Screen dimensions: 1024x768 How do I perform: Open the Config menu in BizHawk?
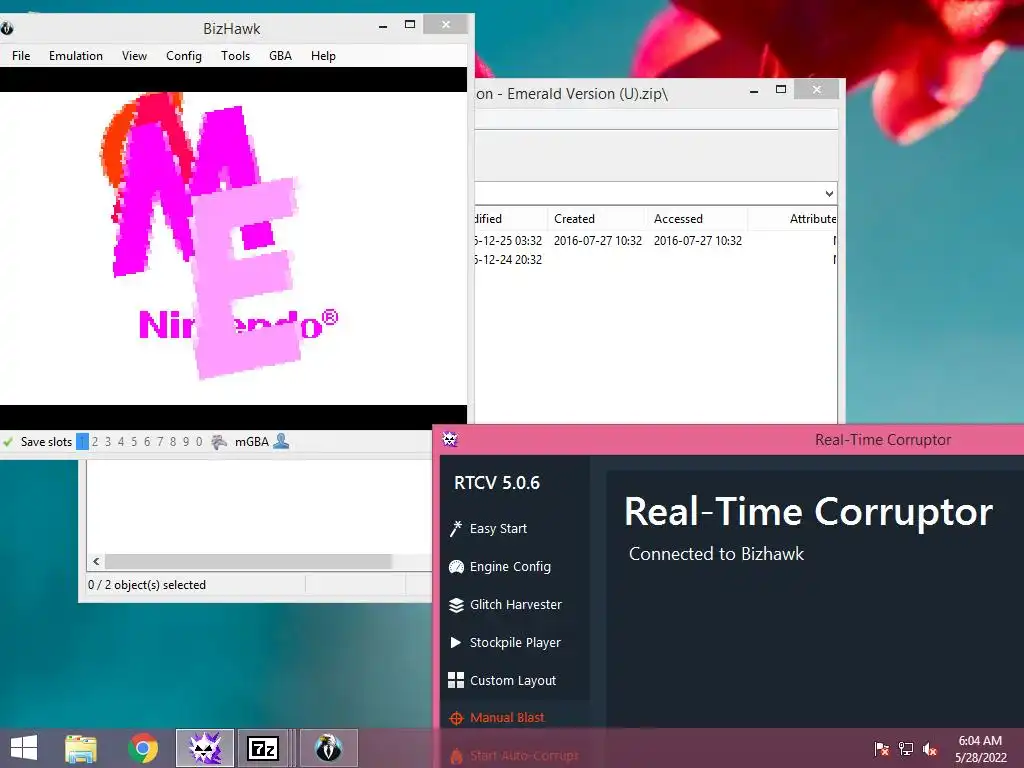click(184, 56)
